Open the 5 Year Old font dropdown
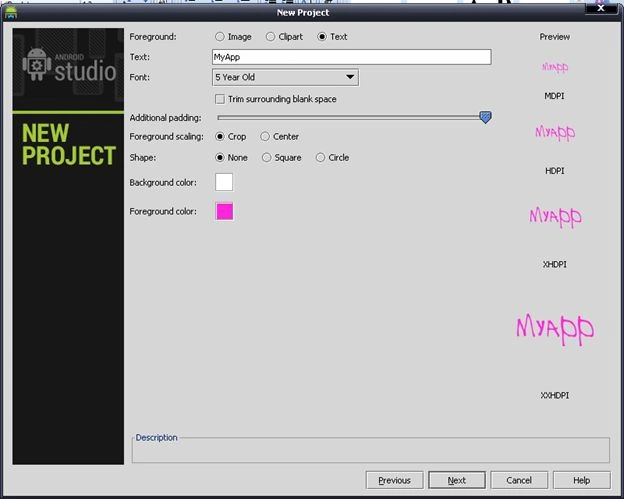624x499 pixels. [x=285, y=77]
